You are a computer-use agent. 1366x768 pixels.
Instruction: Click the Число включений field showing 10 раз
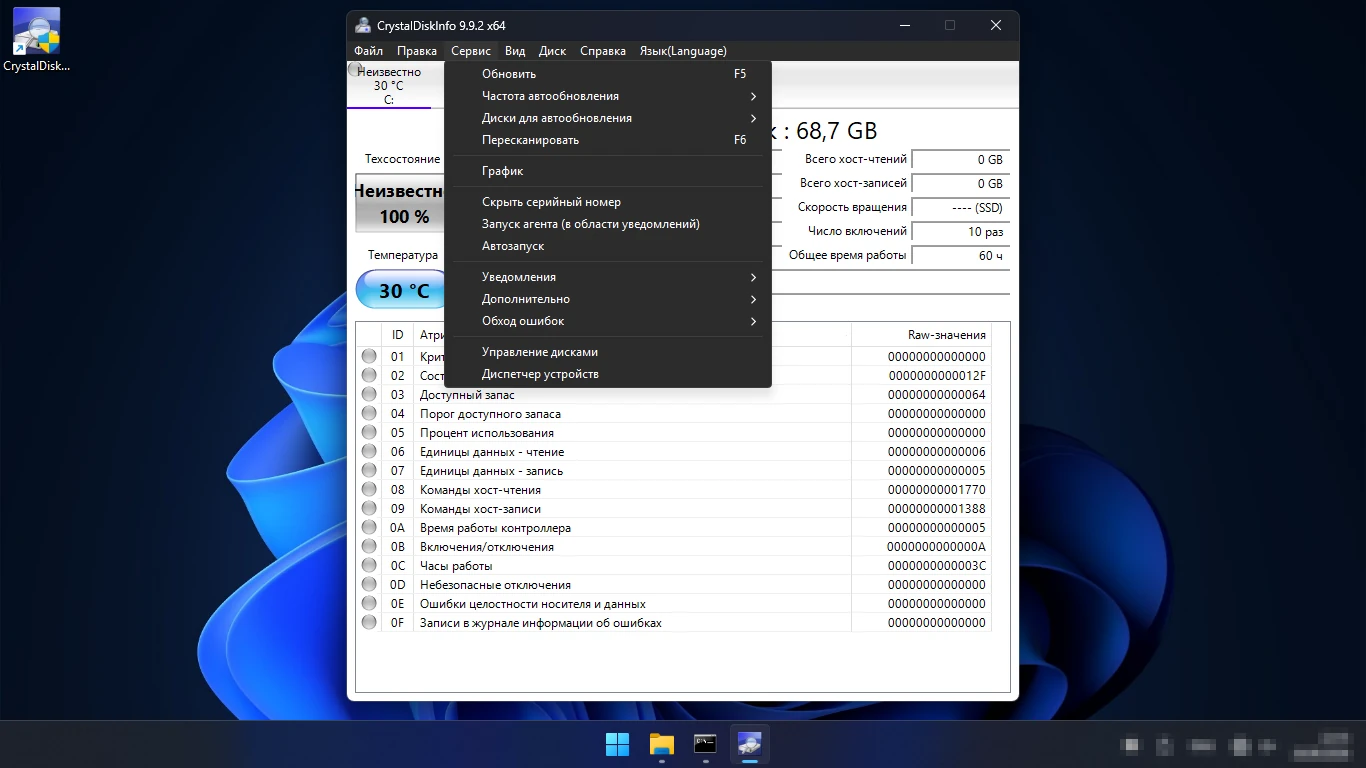(960, 232)
